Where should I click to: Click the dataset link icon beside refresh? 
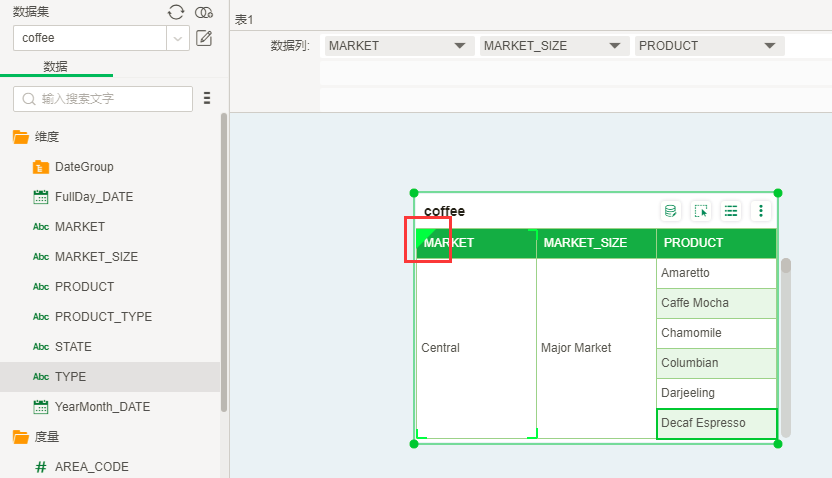point(204,12)
